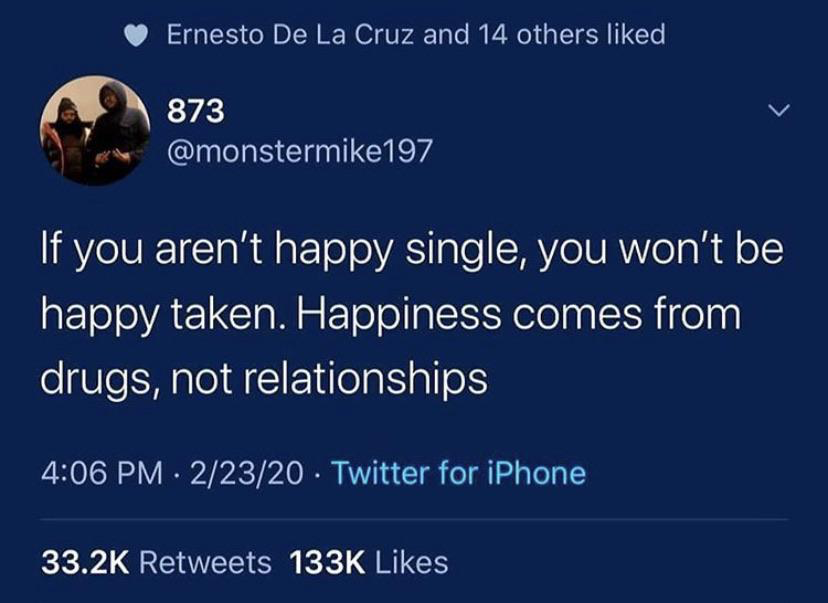Click the 4:06 PM timestamp
828x603 pixels.
click(x=102, y=473)
